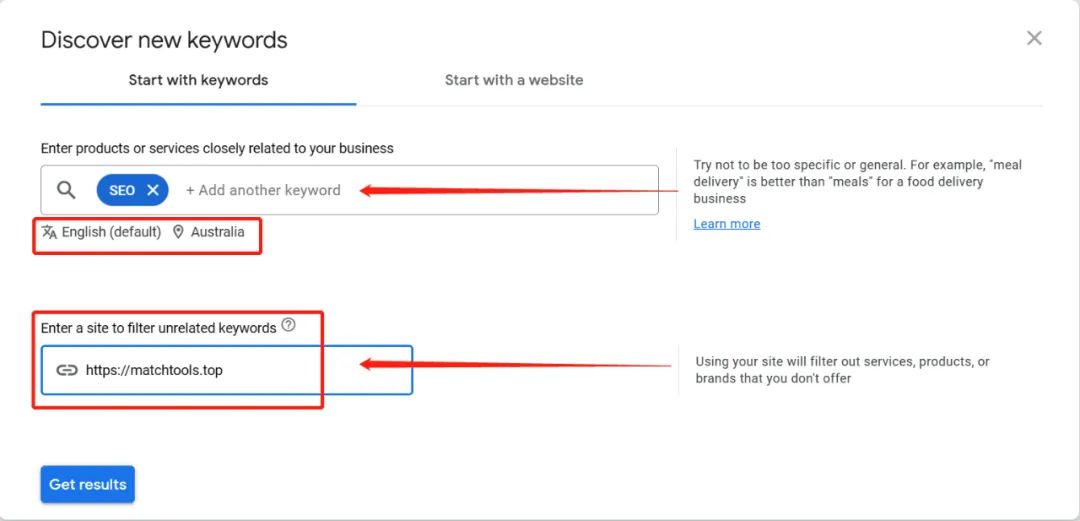Remove the SEO keyword chip with X
The height and width of the screenshot is (521, 1080).
[x=153, y=190]
